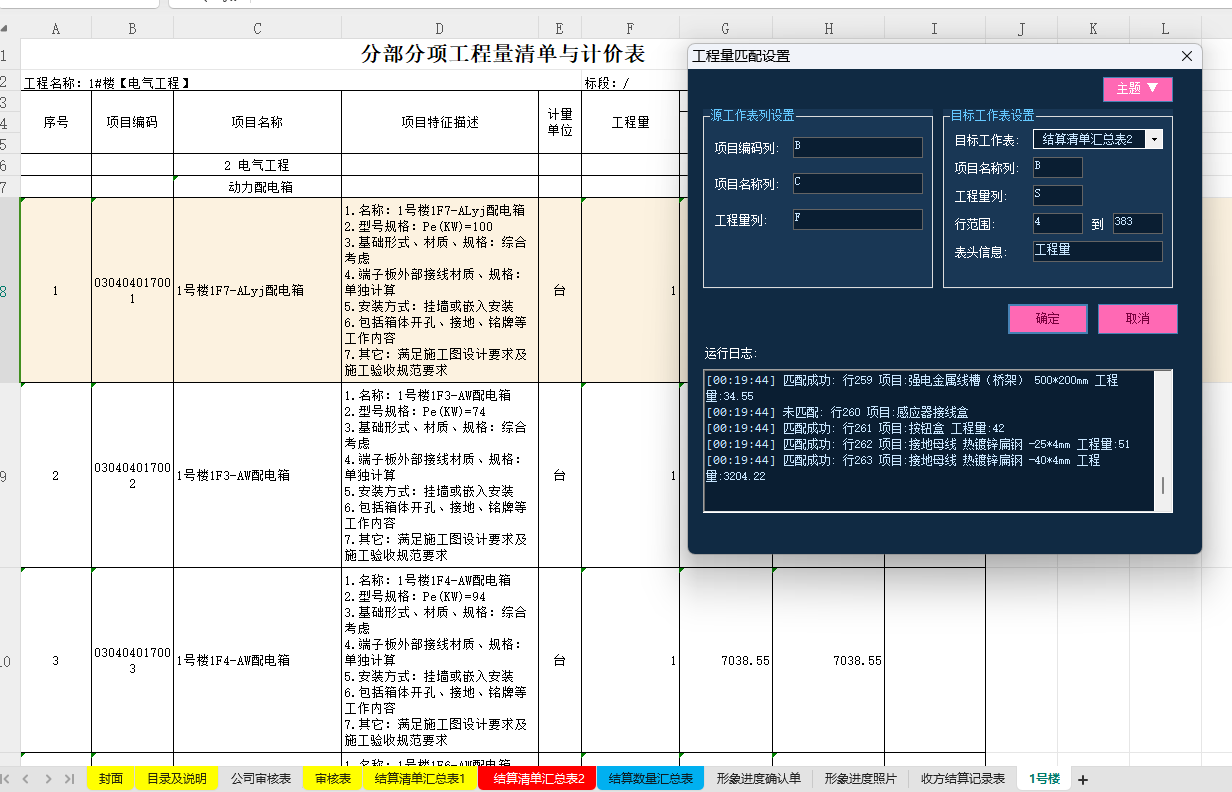Click the 项目特征描述 header cell
Viewport: 1232px width, 792px height.
439,122
